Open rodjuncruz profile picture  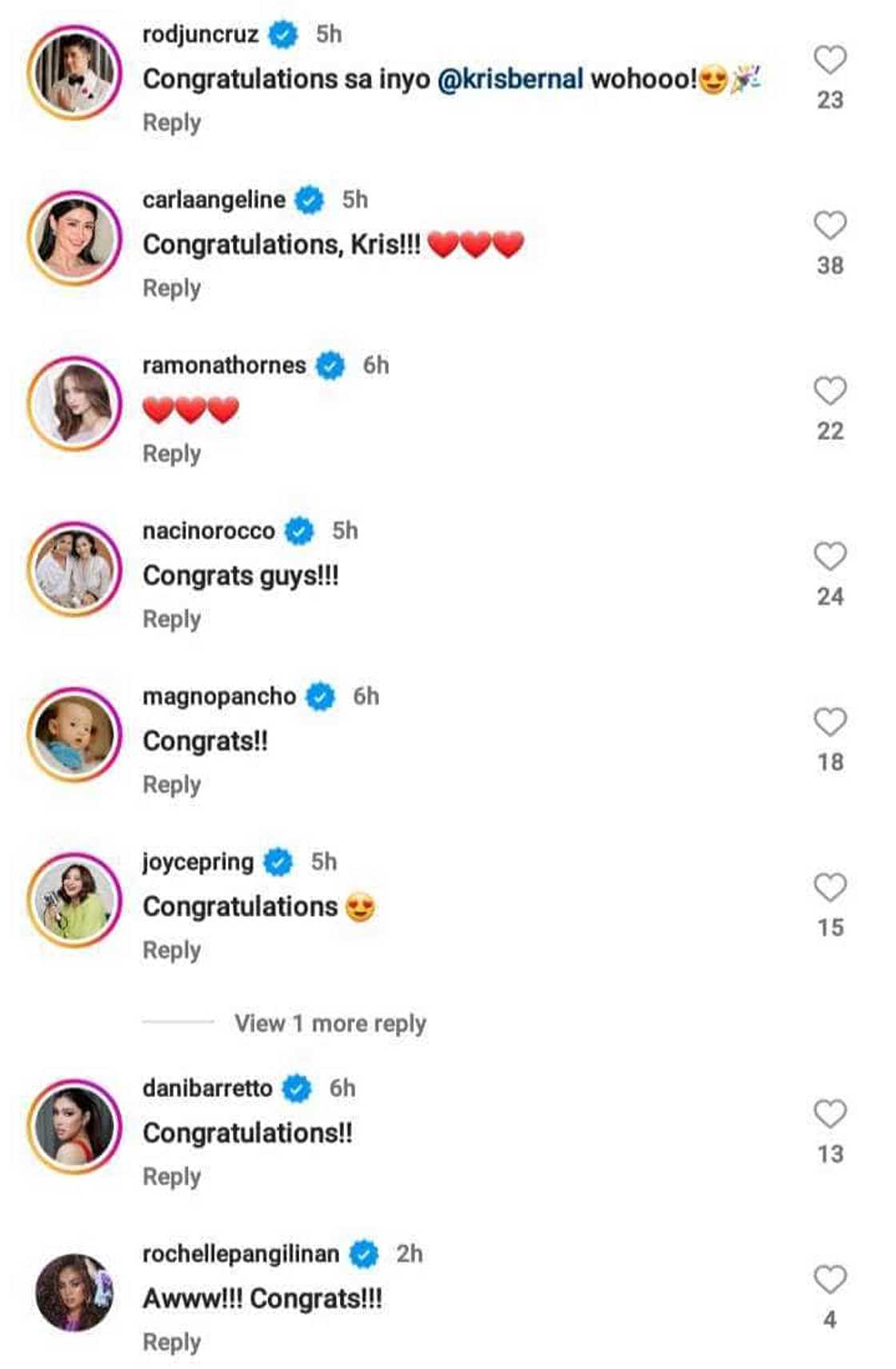(x=74, y=73)
